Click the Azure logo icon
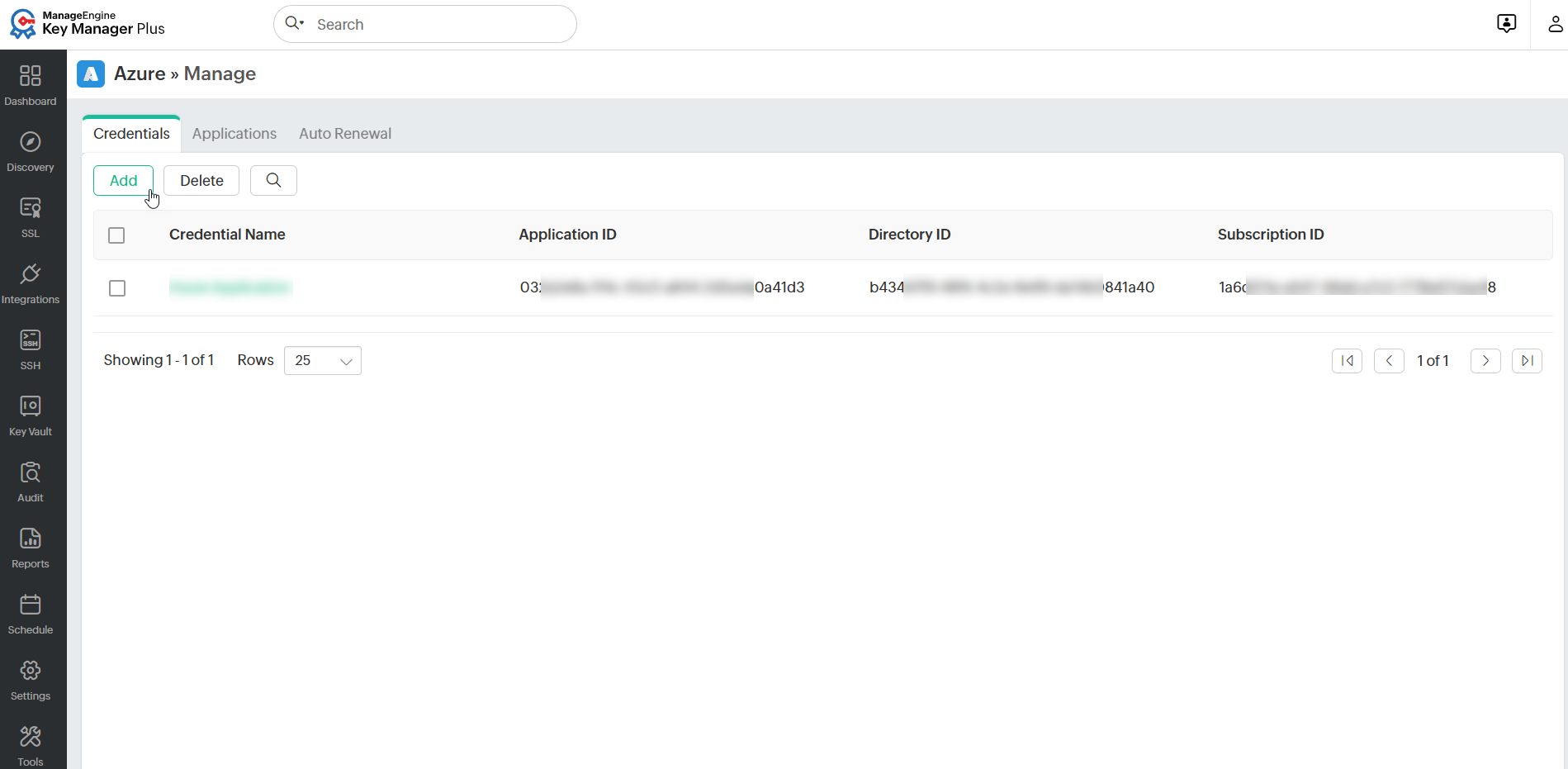Viewport: 1568px width, 769px height. click(x=91, y=74)
